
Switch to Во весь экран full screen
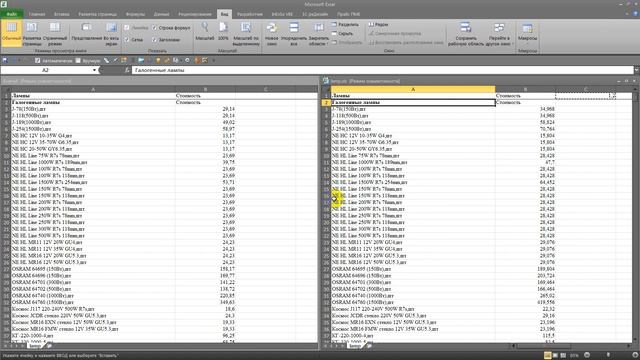coord(111,33)
